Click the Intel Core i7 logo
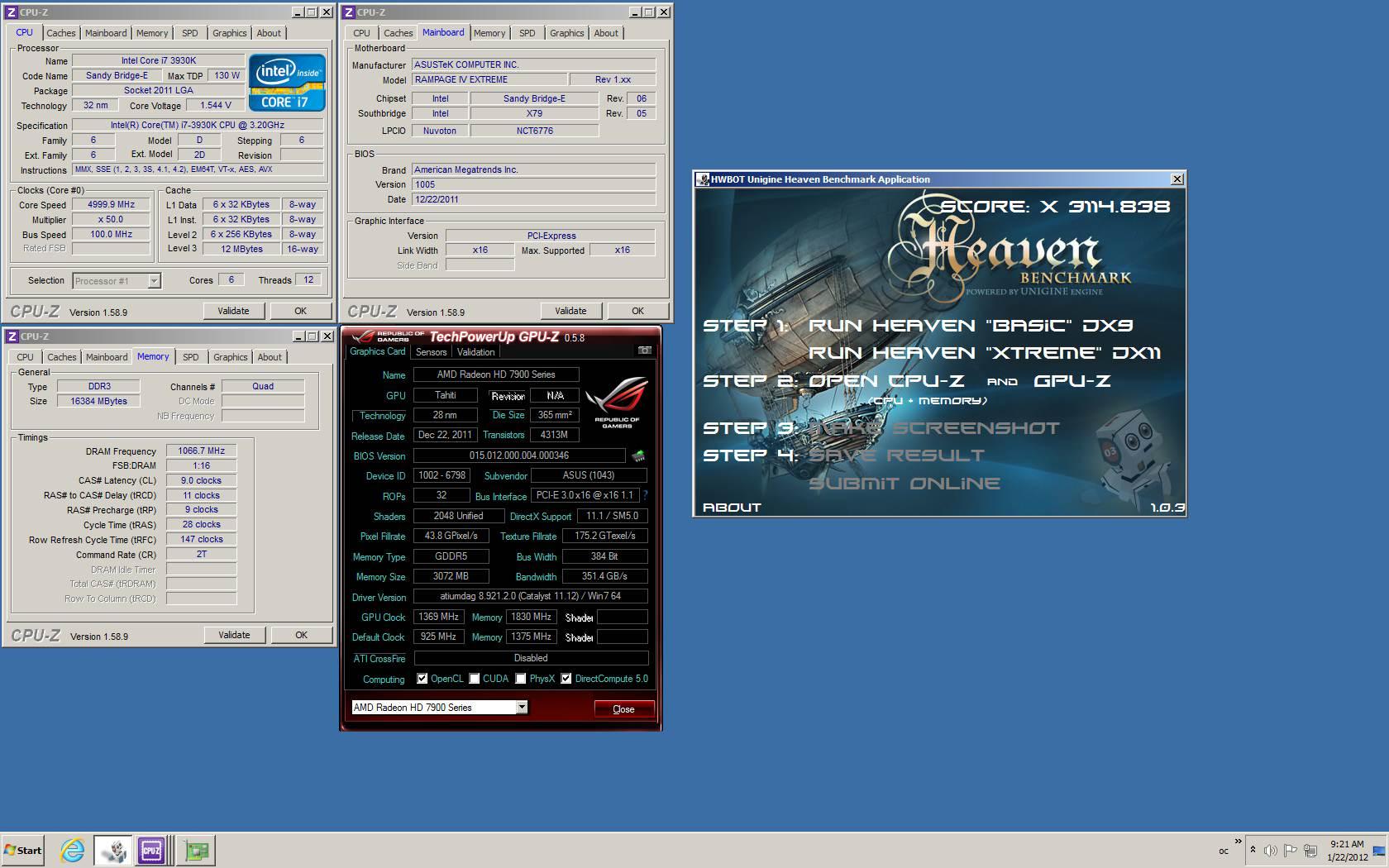Viewport: 1389px width, 868px height. [x=287, y=83]
